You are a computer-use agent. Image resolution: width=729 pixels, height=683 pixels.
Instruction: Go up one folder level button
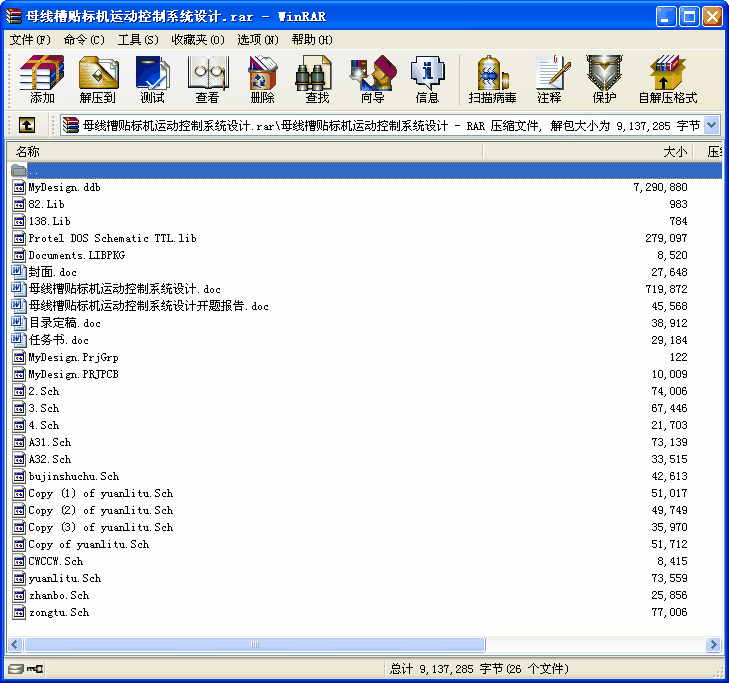point(27,125)
